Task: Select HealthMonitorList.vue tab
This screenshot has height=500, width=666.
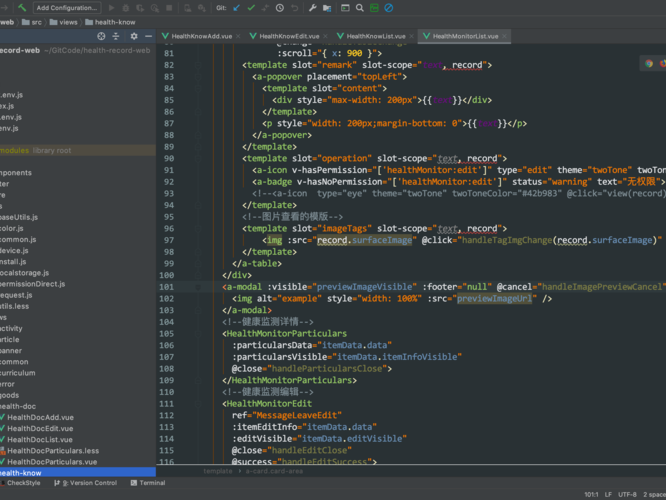Action: pyautogui.click(x=465, y=36)
